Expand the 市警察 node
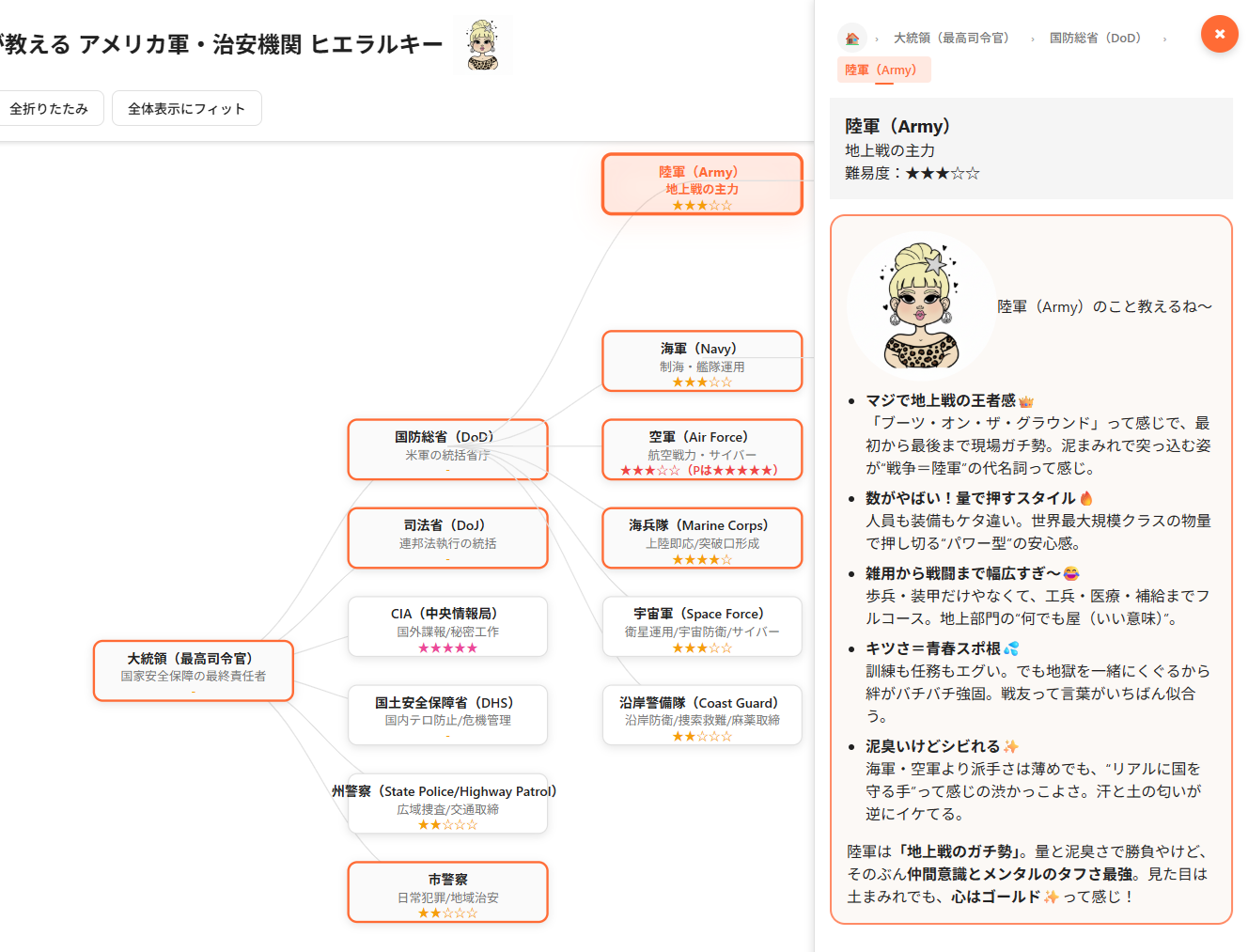 [x=447, y=893]
